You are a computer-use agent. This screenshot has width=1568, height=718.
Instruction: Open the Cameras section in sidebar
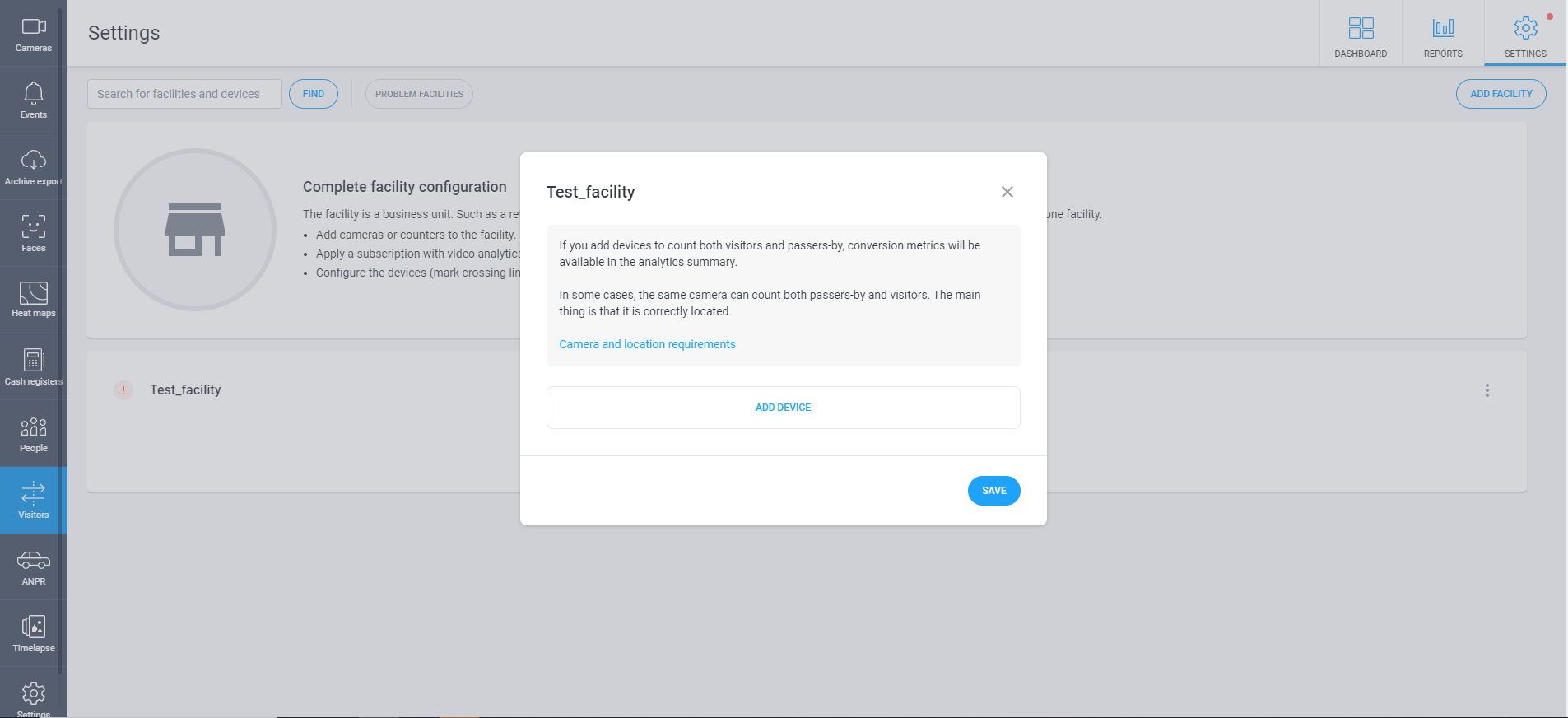click(x=34, y=34)
